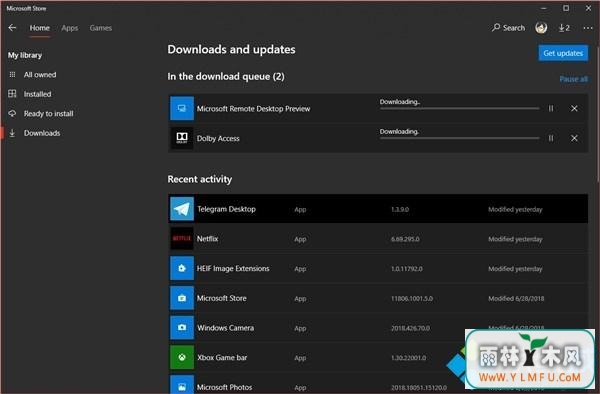This screenshot has height=394, width=600.
Task: Open Search in the top bar
Action: point(509,28)
